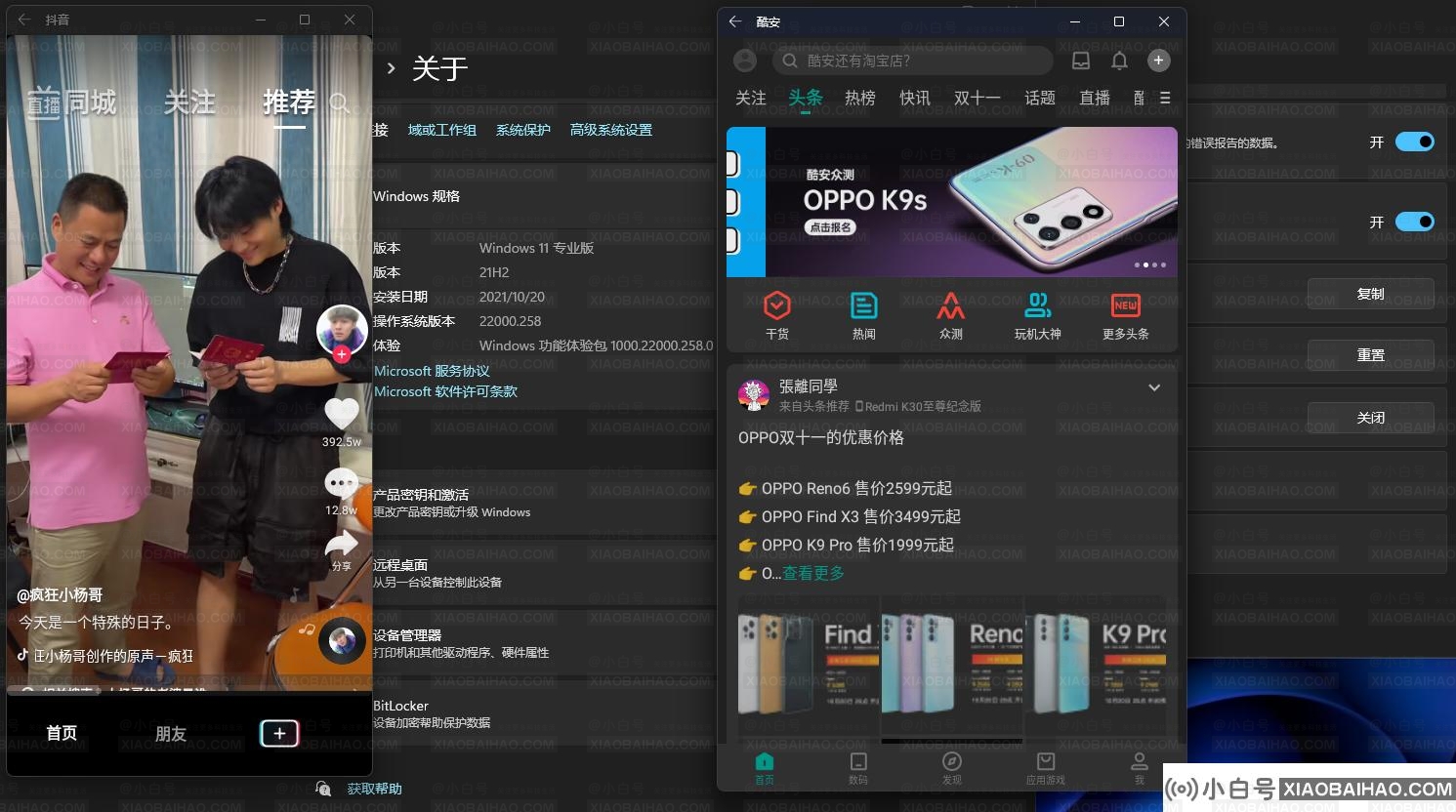Click the Coolapk plus add button
The image size is (1456, 812).
coord(1158,61)
